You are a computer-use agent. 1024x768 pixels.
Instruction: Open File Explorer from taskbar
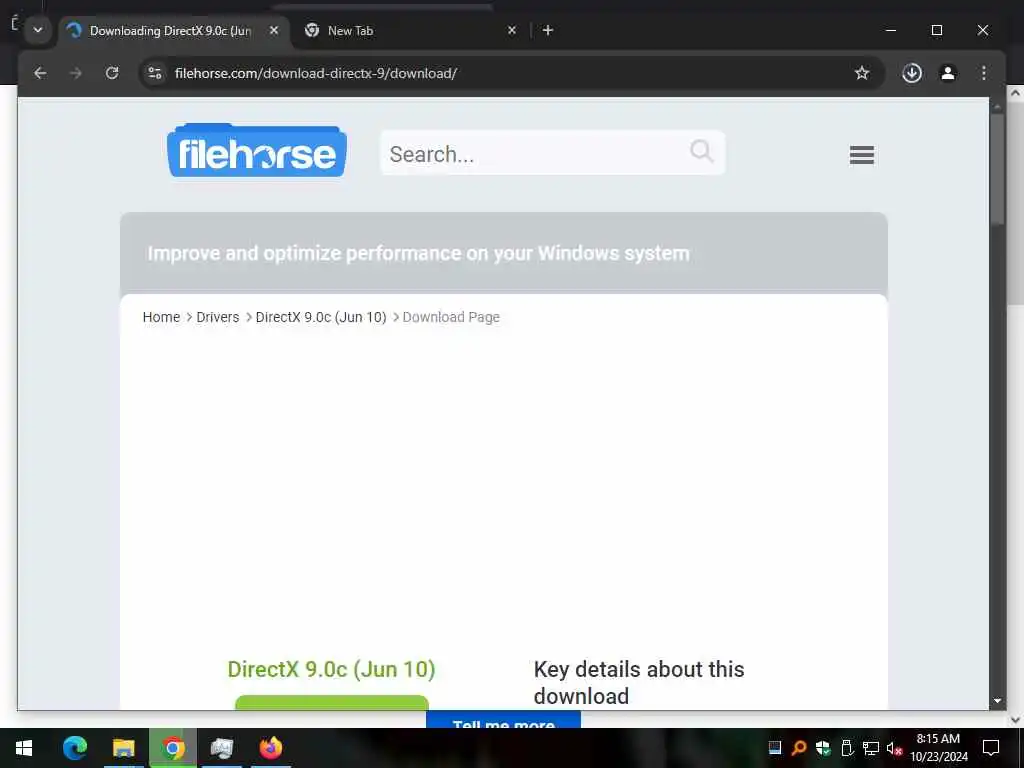tap(123, 748)
